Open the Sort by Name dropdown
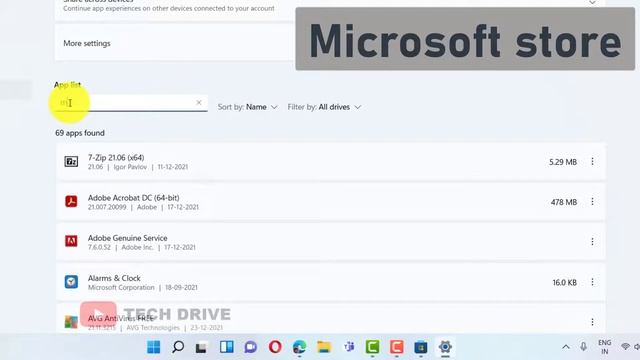This screenshot has width=640, height=360. coord(248,107)
